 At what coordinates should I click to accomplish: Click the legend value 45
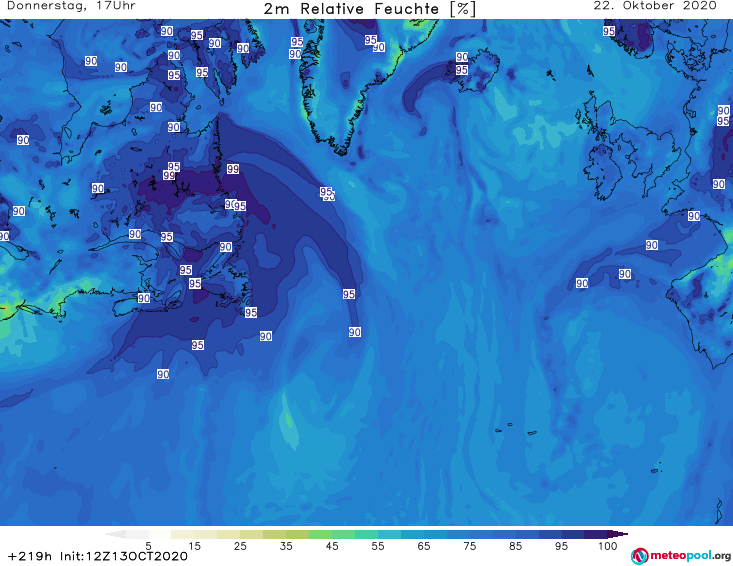click(x=332, y=546)
